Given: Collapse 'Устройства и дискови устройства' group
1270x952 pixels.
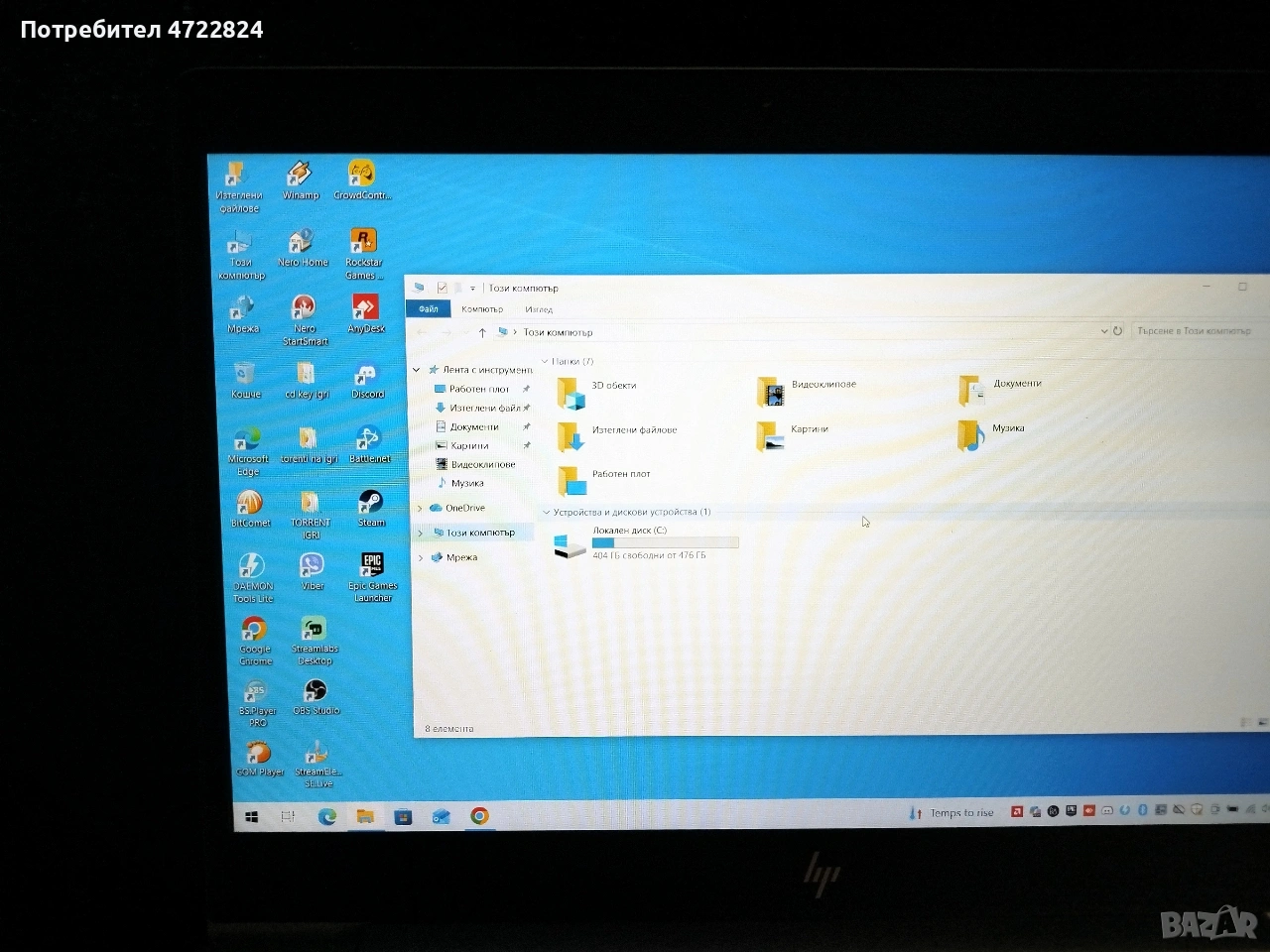Looking at the screenshot, I should (x=546, y=513).
